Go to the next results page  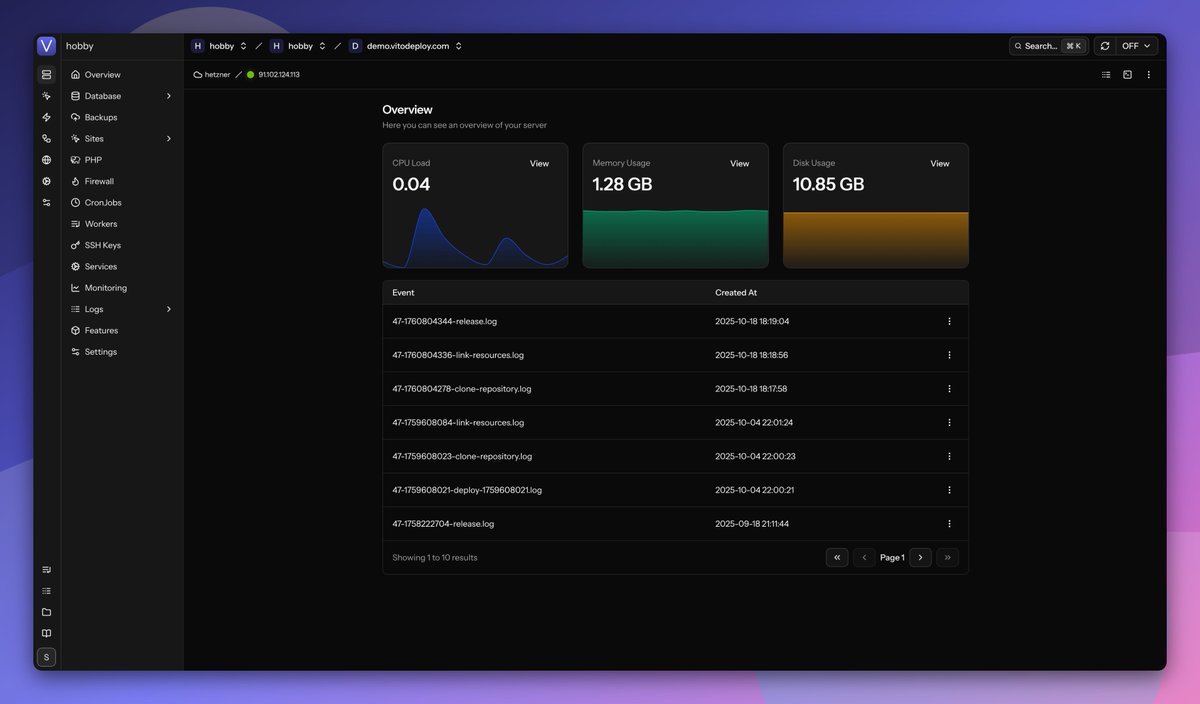coord(921,557)
